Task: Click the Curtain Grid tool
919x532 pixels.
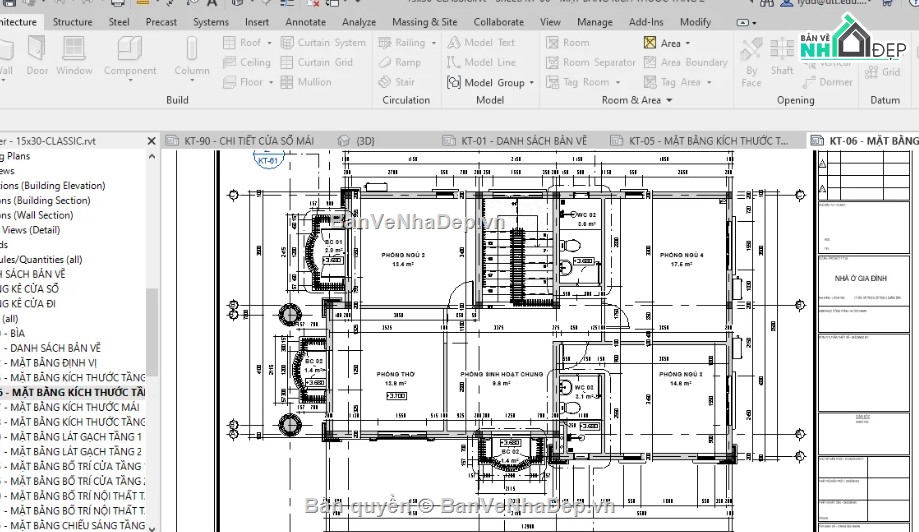Action: pos(316,62)
